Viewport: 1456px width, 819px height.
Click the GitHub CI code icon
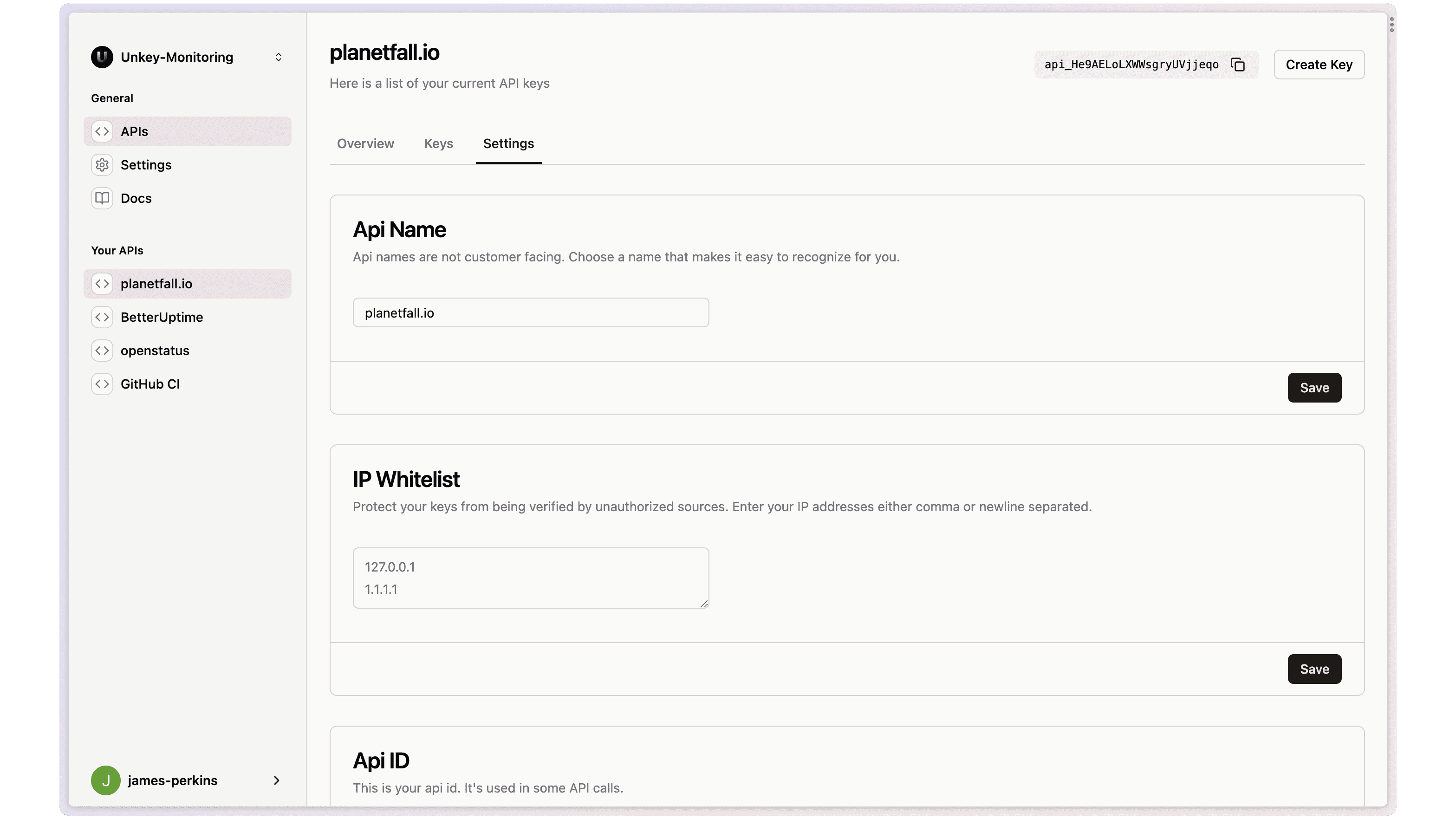click(102, 384)
